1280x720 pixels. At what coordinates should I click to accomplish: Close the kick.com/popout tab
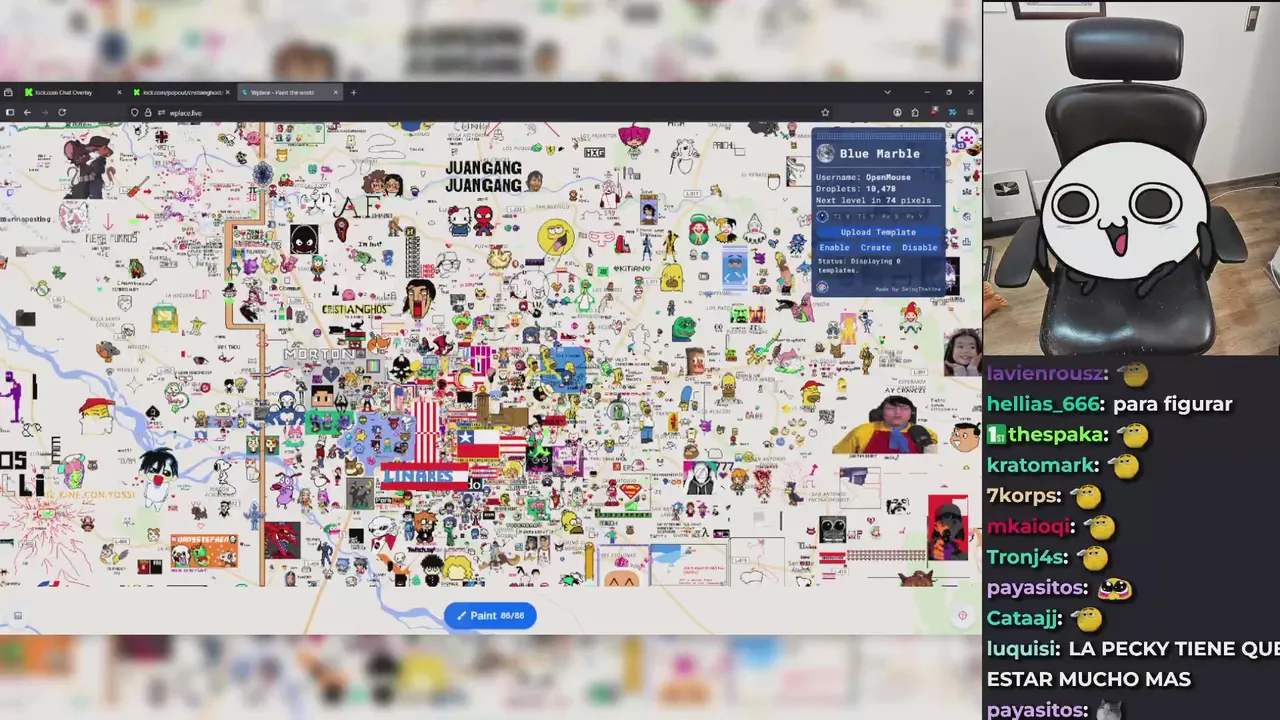coord(227,92)
